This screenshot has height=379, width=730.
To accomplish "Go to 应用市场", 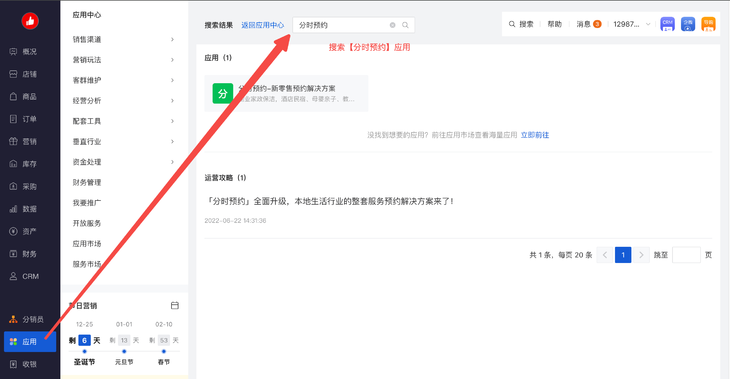I will click(87, 244).
